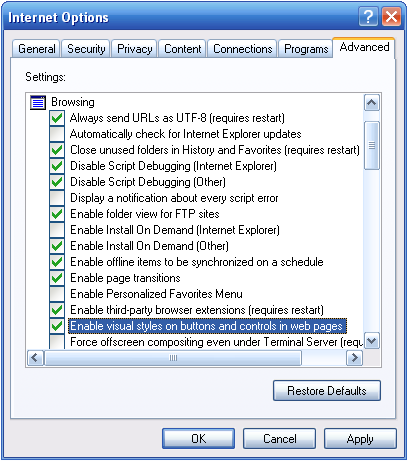Click the question mark help icon
This screenshot has height=461, width=408.
coord(368,16)
